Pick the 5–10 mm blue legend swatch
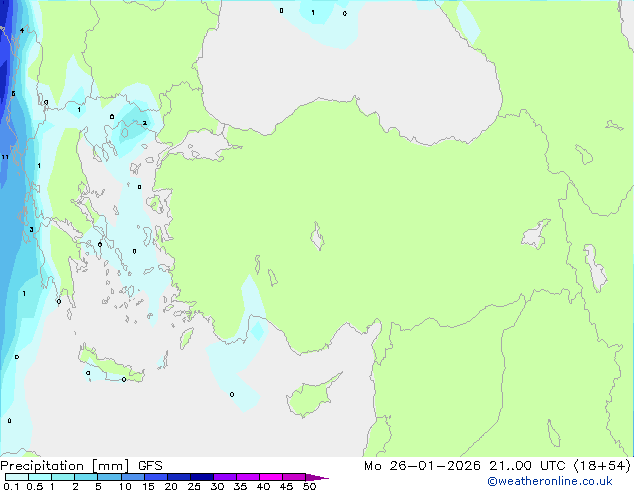 (109, 477)
